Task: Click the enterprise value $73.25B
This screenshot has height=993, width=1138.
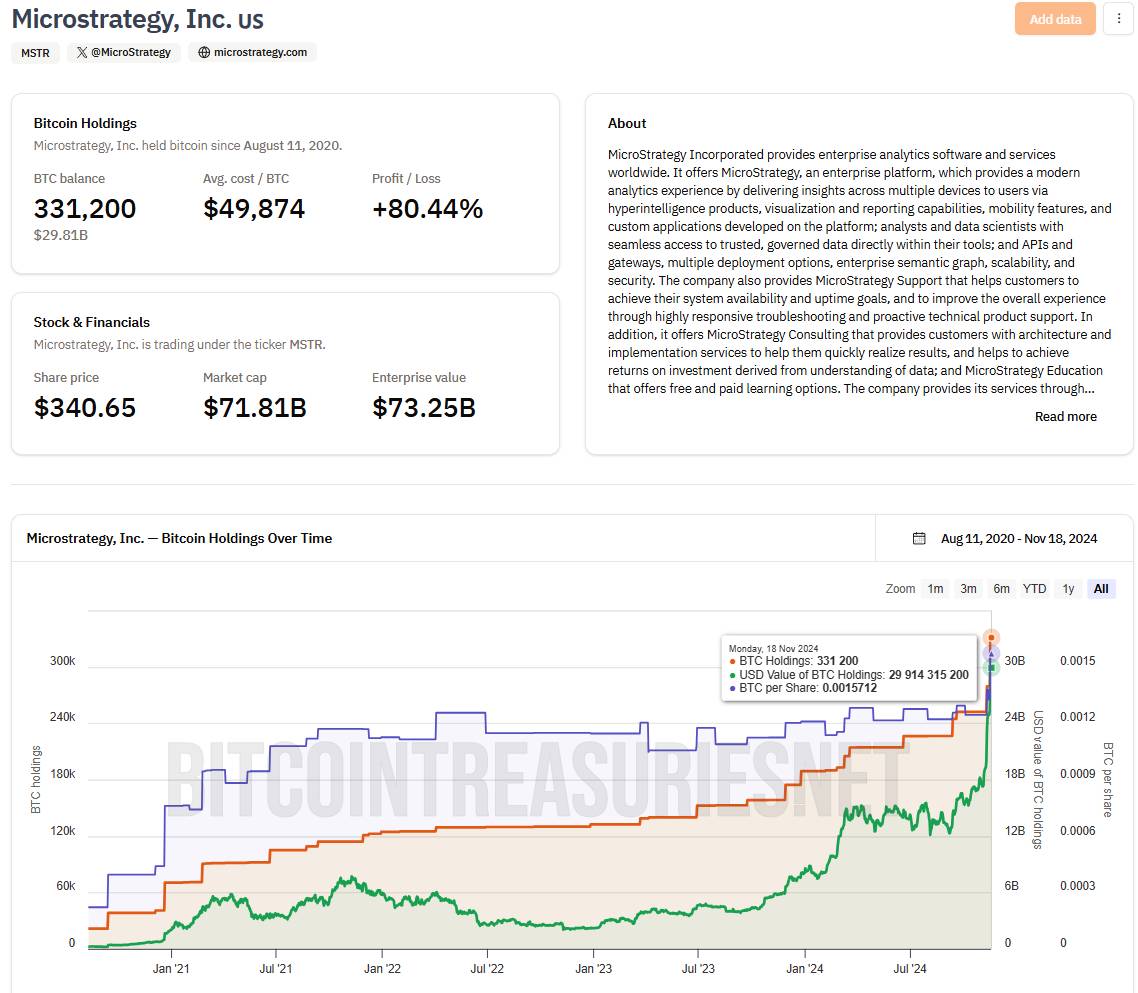Action: point(424,408)
